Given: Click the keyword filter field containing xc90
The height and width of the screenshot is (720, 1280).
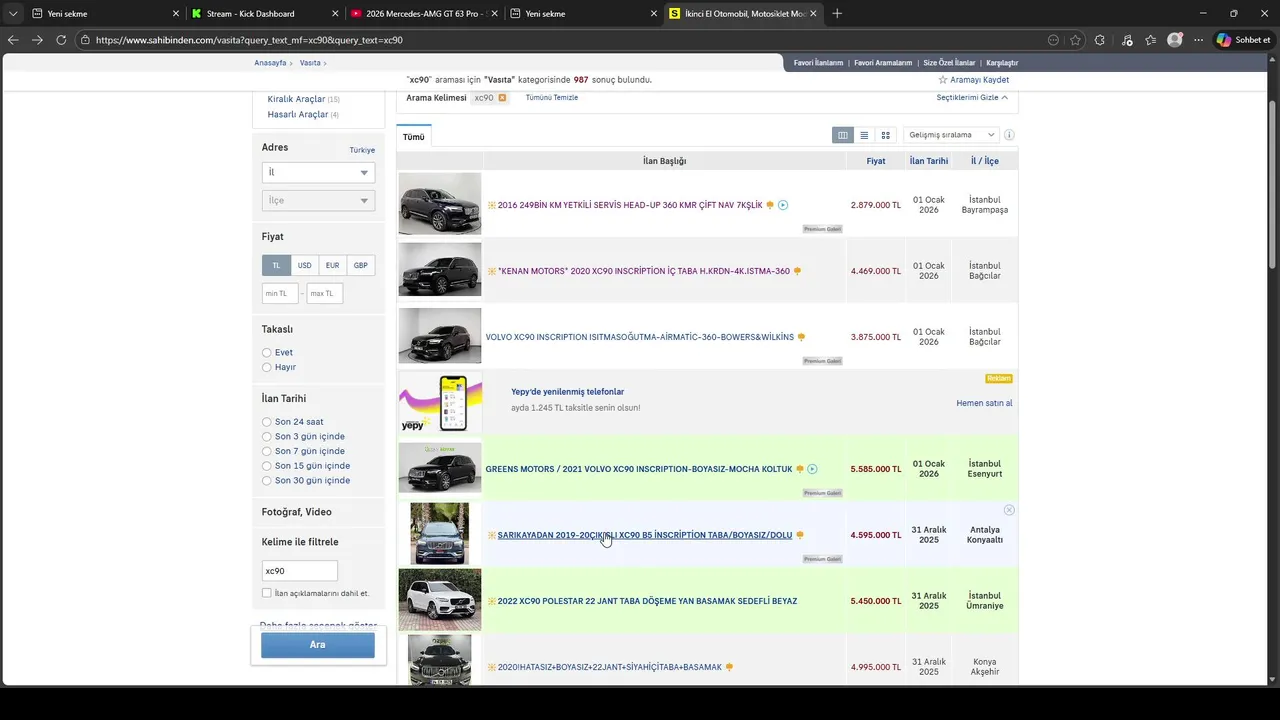Looking at the screenshot, I should click(300, 571).
